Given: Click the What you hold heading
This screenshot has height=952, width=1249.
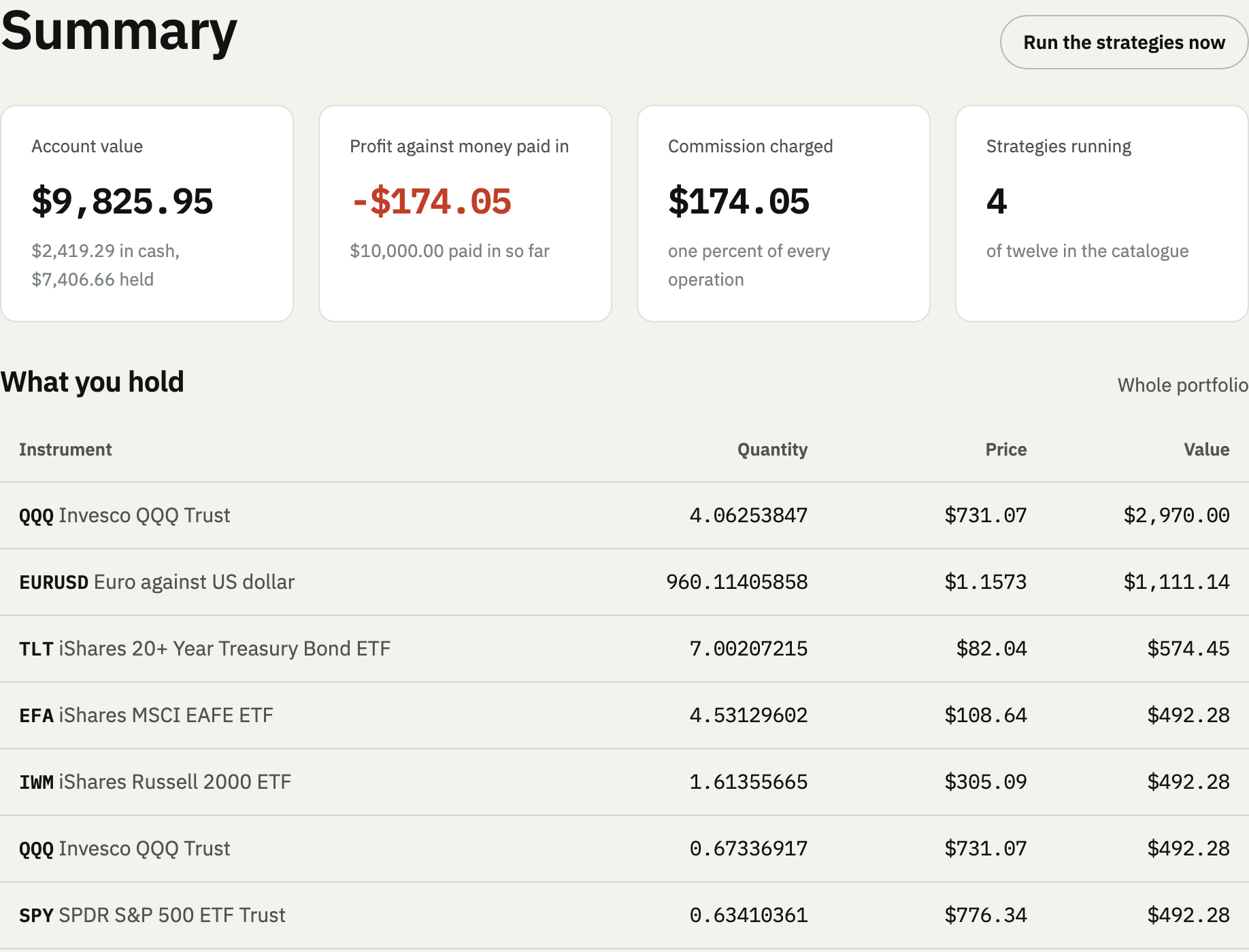Looking at the screenshot, I should pos(93,382).
